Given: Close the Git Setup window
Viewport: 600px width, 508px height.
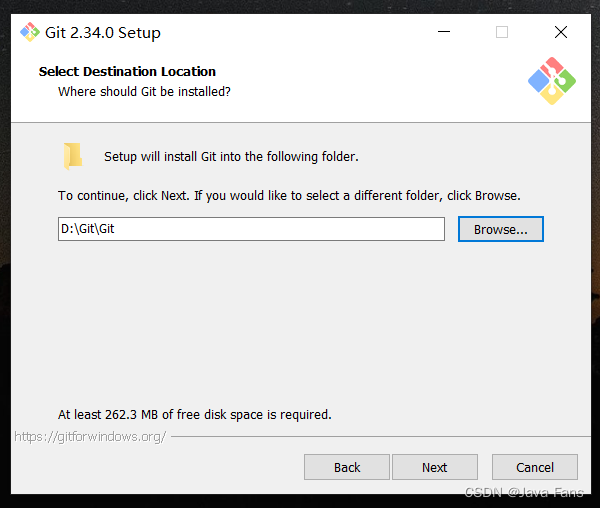Looking at the screenshot, I should [561, 32].
